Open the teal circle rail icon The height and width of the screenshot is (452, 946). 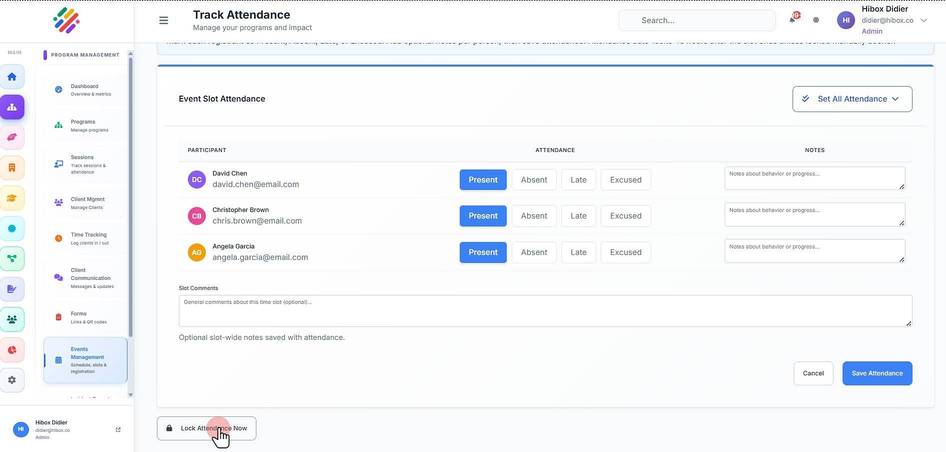click(x=12, y=229)
